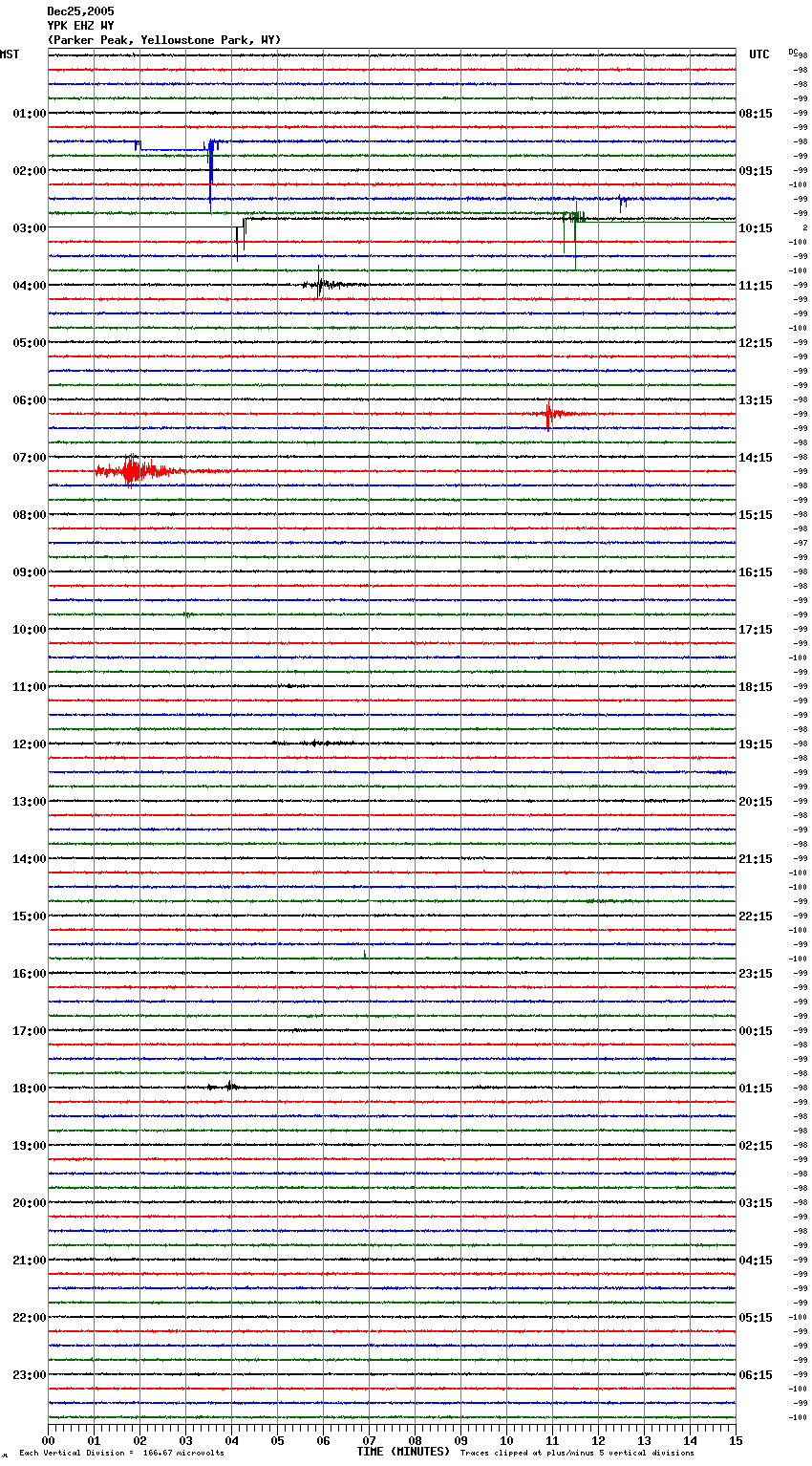The height and width of the screenshot is (1466, 812).
Task: Select the 09:00 MST time label
Action: (x=30, y=572)
